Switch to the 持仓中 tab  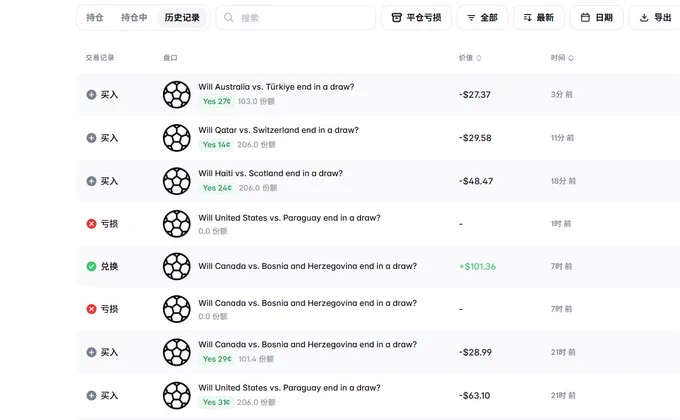[x=134, y=18]
